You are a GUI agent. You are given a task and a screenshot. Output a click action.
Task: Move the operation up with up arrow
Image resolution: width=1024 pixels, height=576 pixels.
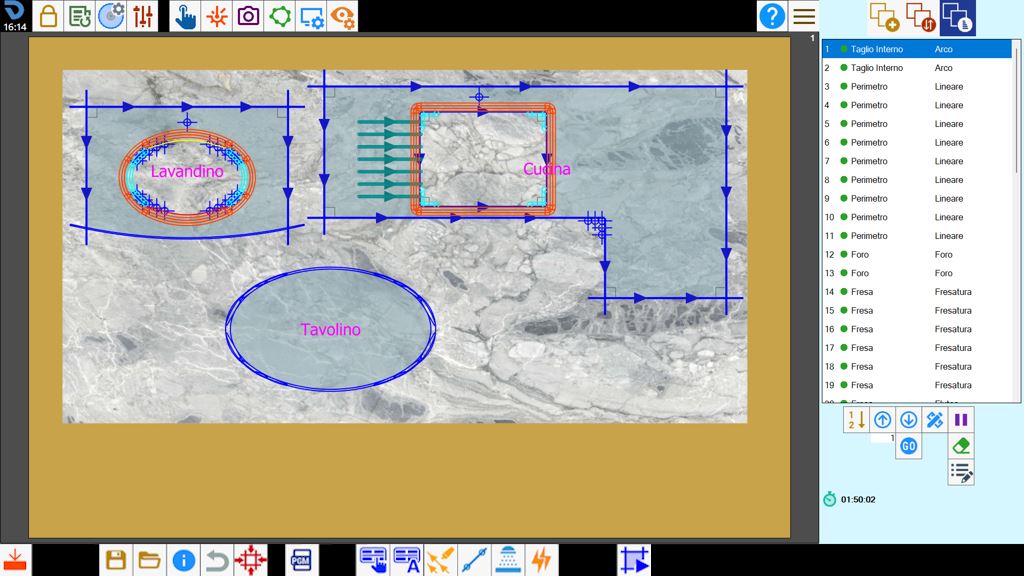(882, 419)
